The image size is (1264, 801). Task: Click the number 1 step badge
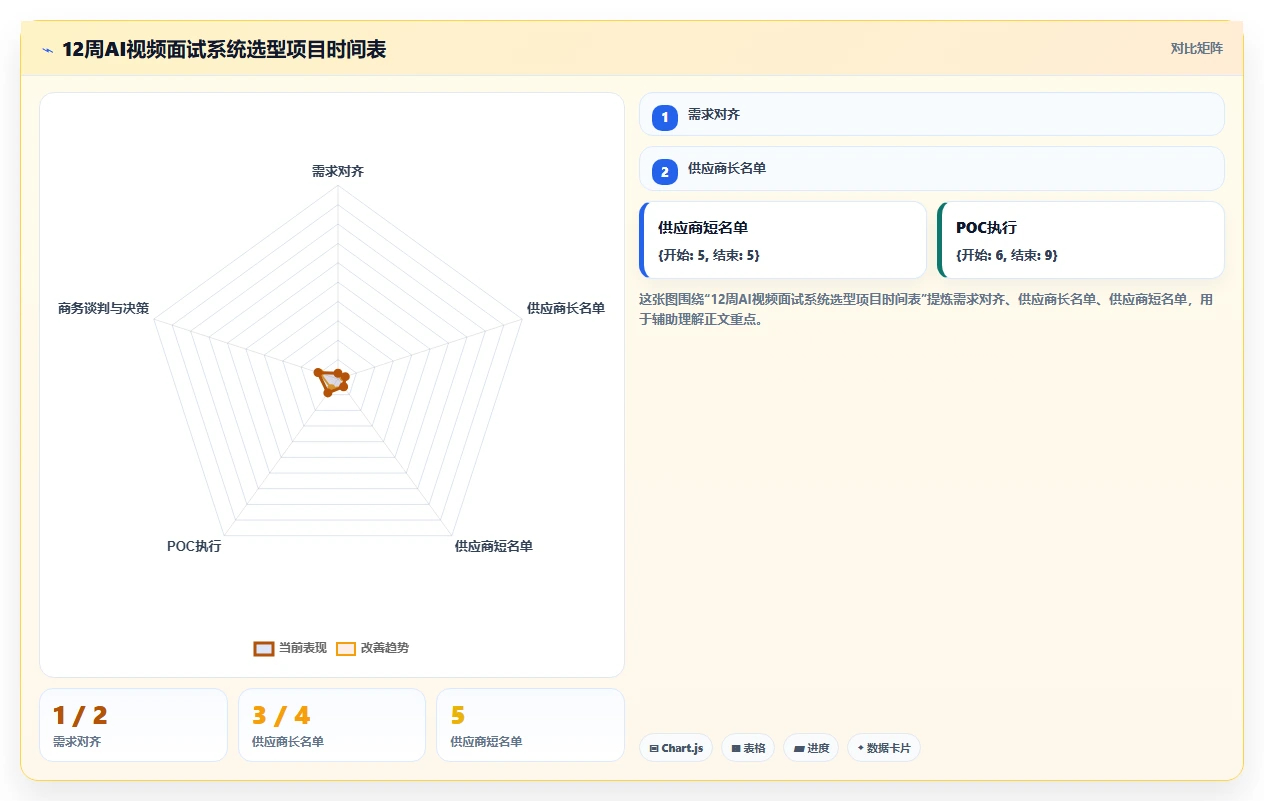(x=664, y=117)
